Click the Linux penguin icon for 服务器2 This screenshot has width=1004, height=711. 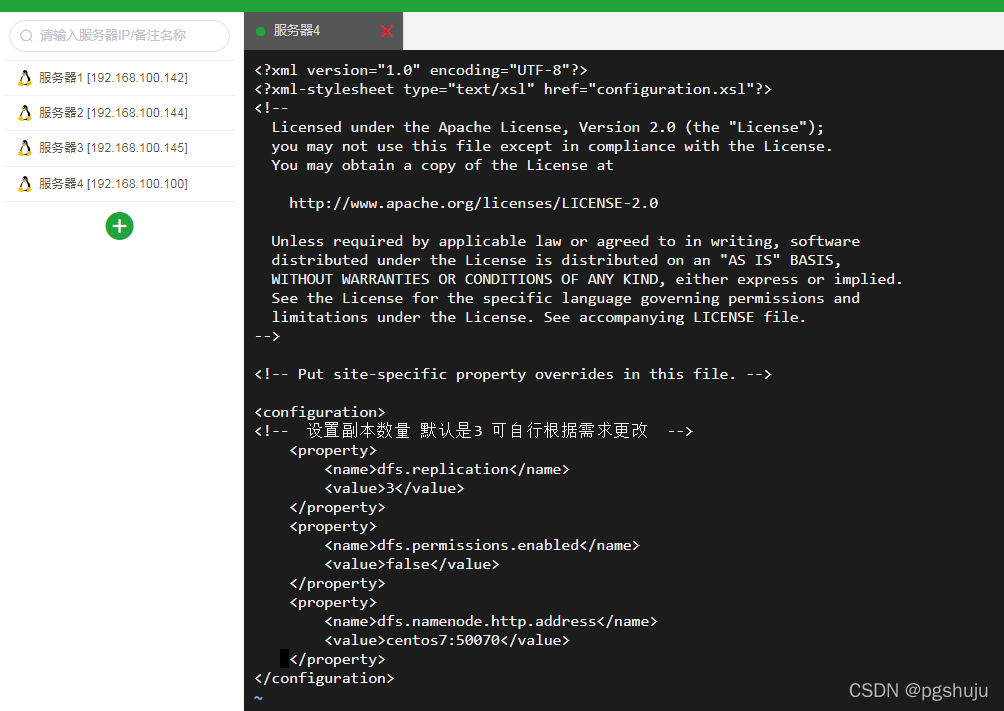coord(25,113)
